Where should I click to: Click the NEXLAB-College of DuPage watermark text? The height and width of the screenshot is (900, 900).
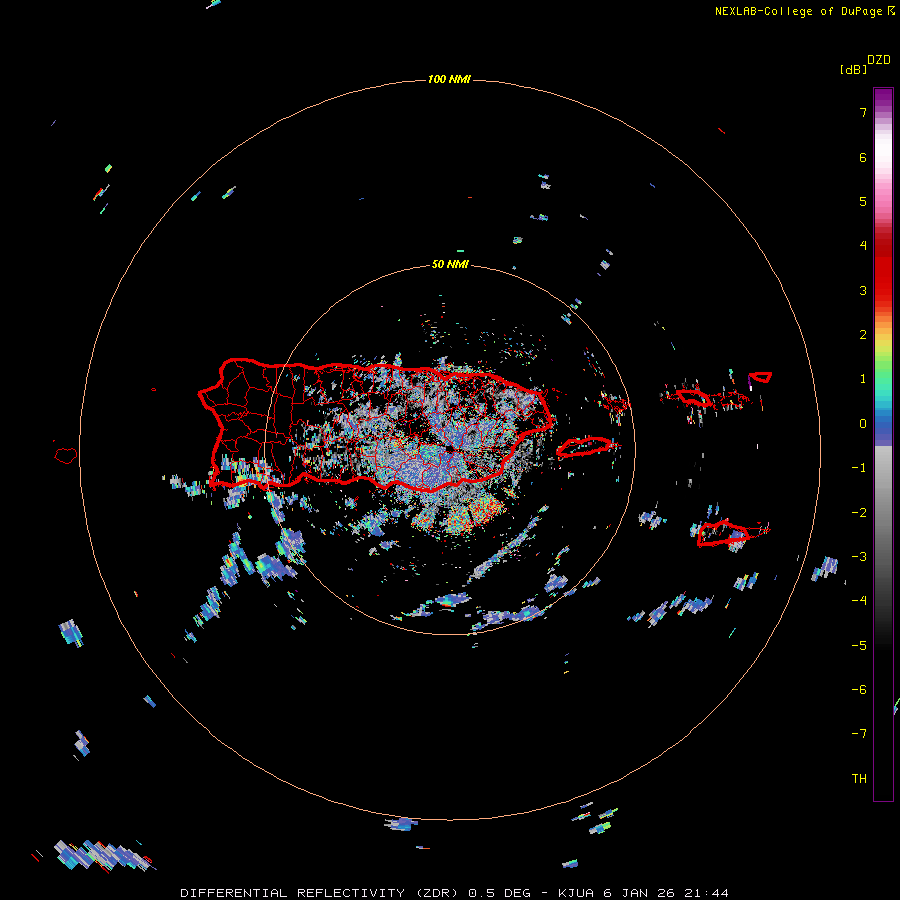[x=798, y=11]
